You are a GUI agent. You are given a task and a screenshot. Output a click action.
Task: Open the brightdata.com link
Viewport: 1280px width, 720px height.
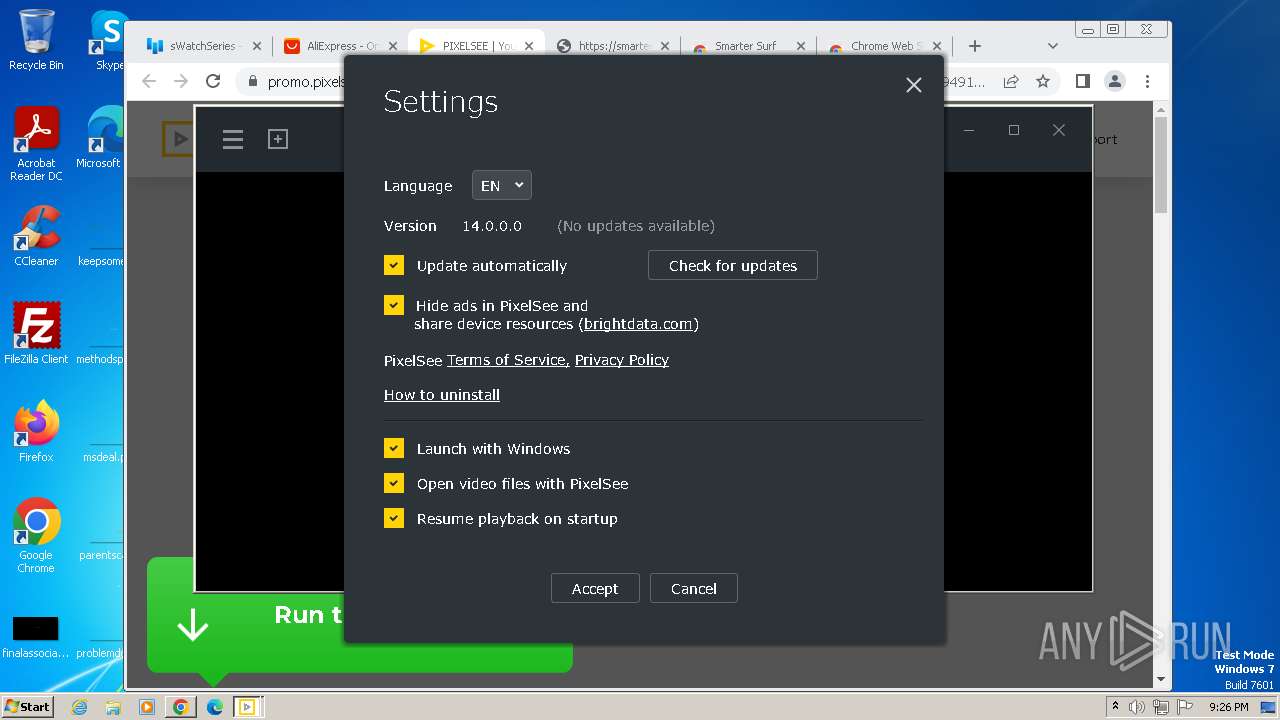point(638,324)
